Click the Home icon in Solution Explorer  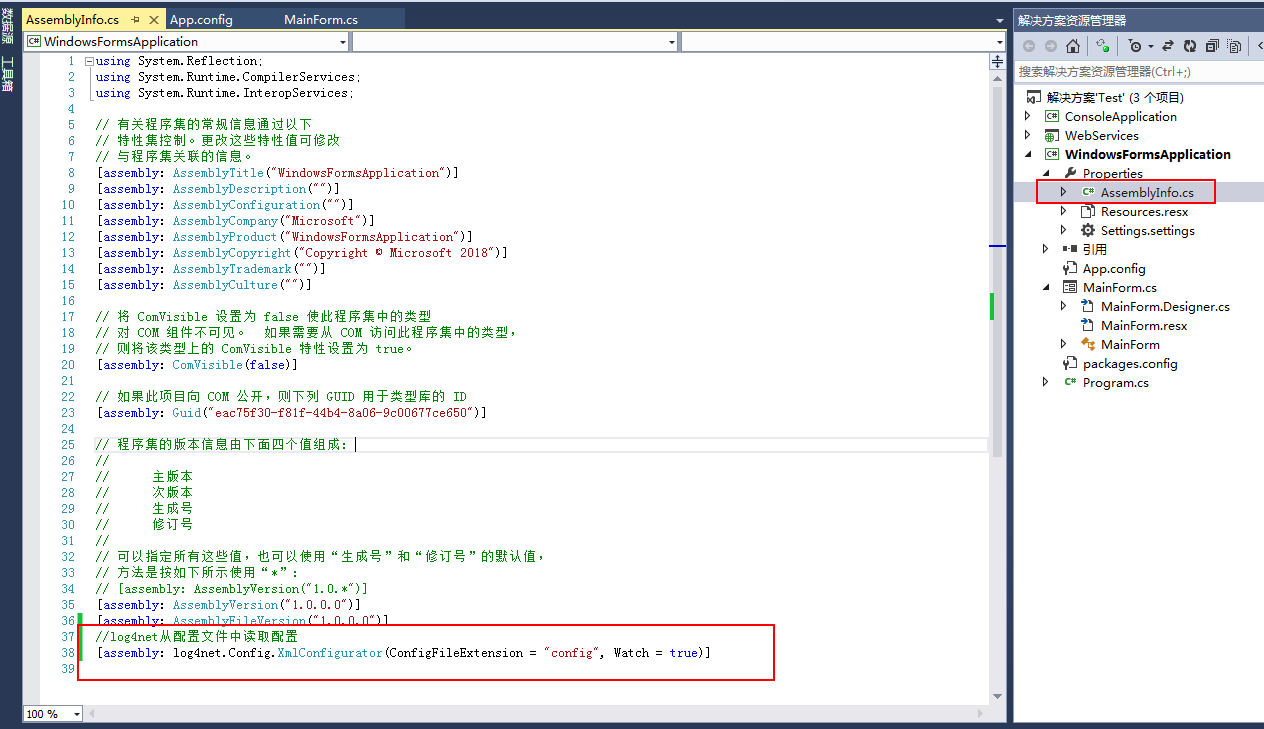[1072, 46]
